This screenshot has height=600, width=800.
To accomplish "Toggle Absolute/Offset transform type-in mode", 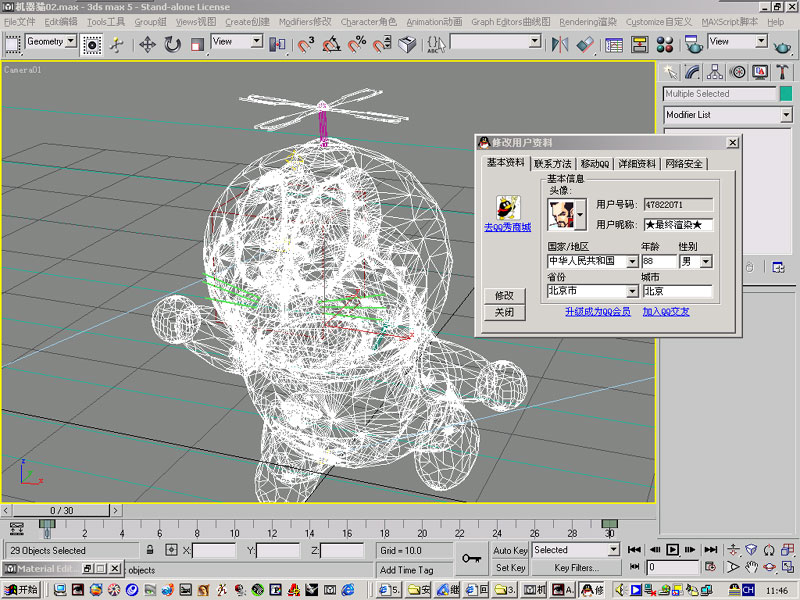I will tap(171, 550).
